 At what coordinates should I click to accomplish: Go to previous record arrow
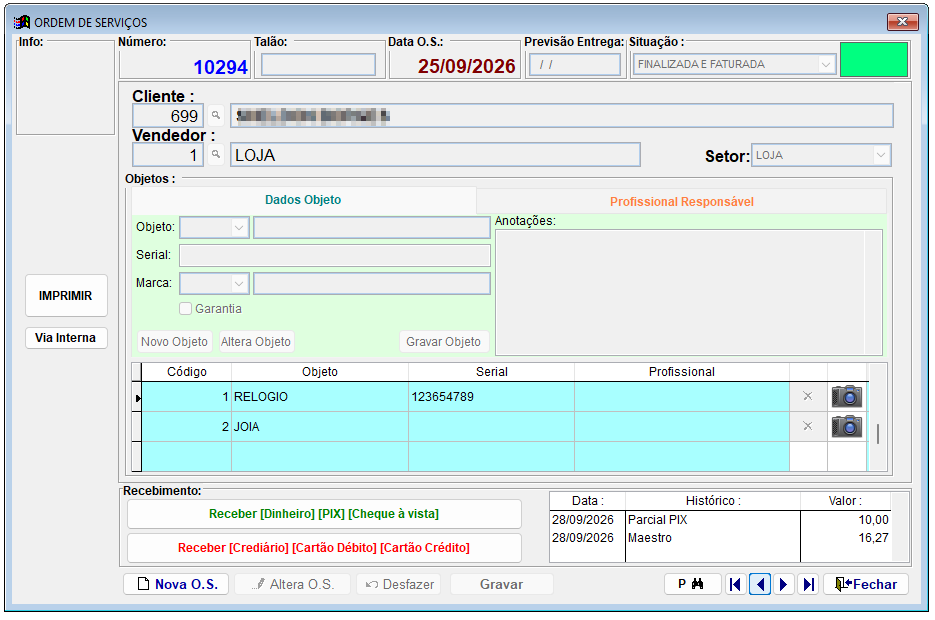point(760,584)
